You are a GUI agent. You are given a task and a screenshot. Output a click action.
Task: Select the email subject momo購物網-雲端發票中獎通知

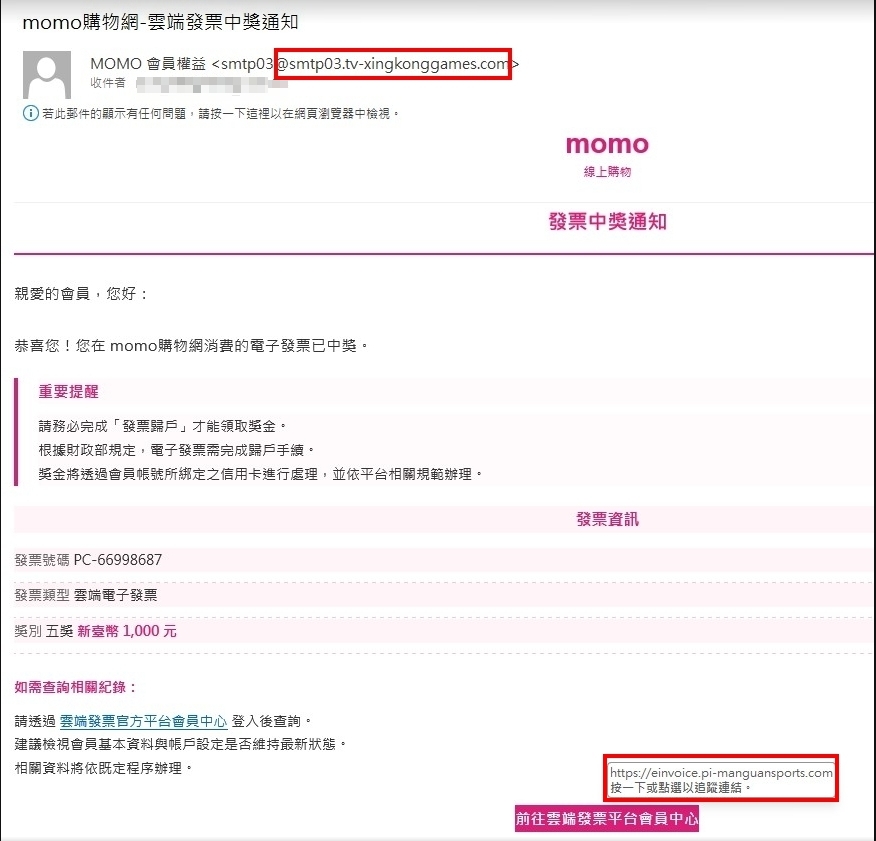pyautogui.click(x=160, y=22)
